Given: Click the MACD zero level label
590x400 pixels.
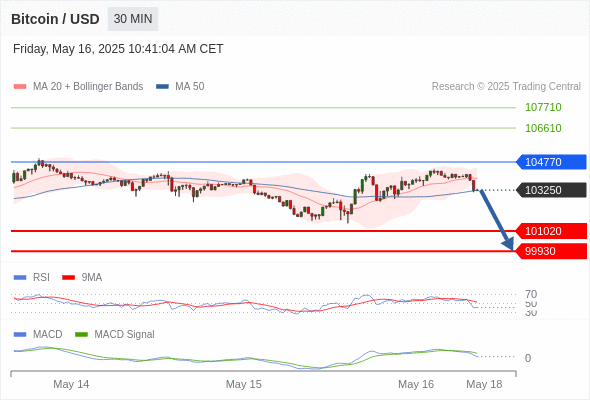Looking at the screenshot, I should coord(528,358).
